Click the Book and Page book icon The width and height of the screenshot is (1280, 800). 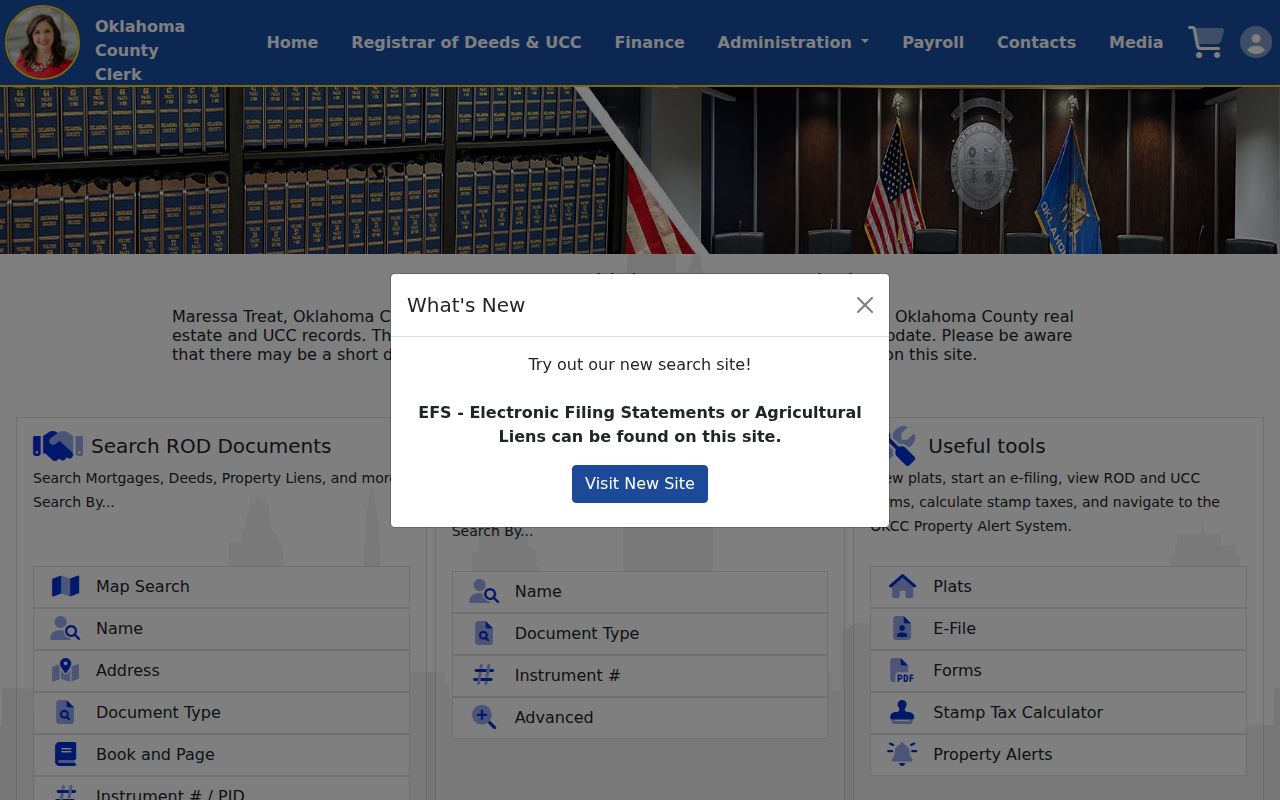coord(65,754)
